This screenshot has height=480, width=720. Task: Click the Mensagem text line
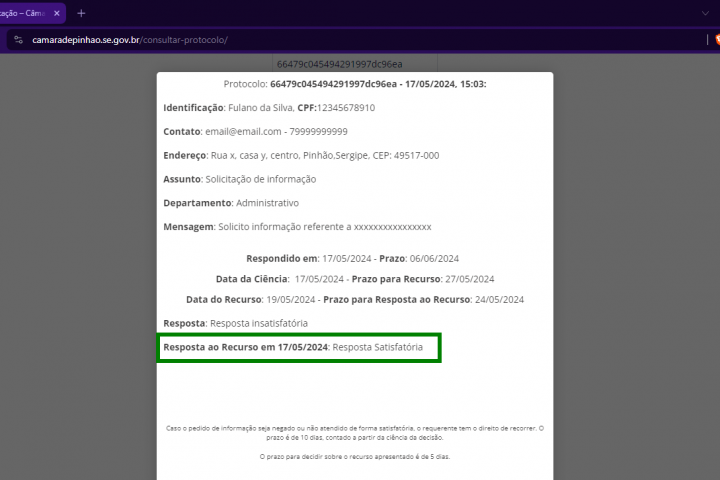[x=297, y=227]
